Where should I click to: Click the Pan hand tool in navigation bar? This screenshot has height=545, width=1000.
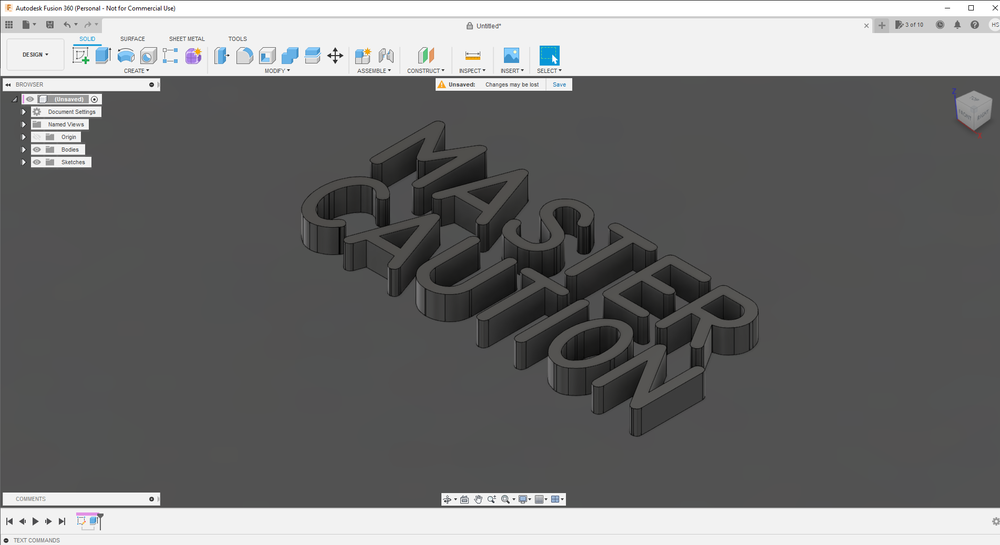[x=478, y=499]
